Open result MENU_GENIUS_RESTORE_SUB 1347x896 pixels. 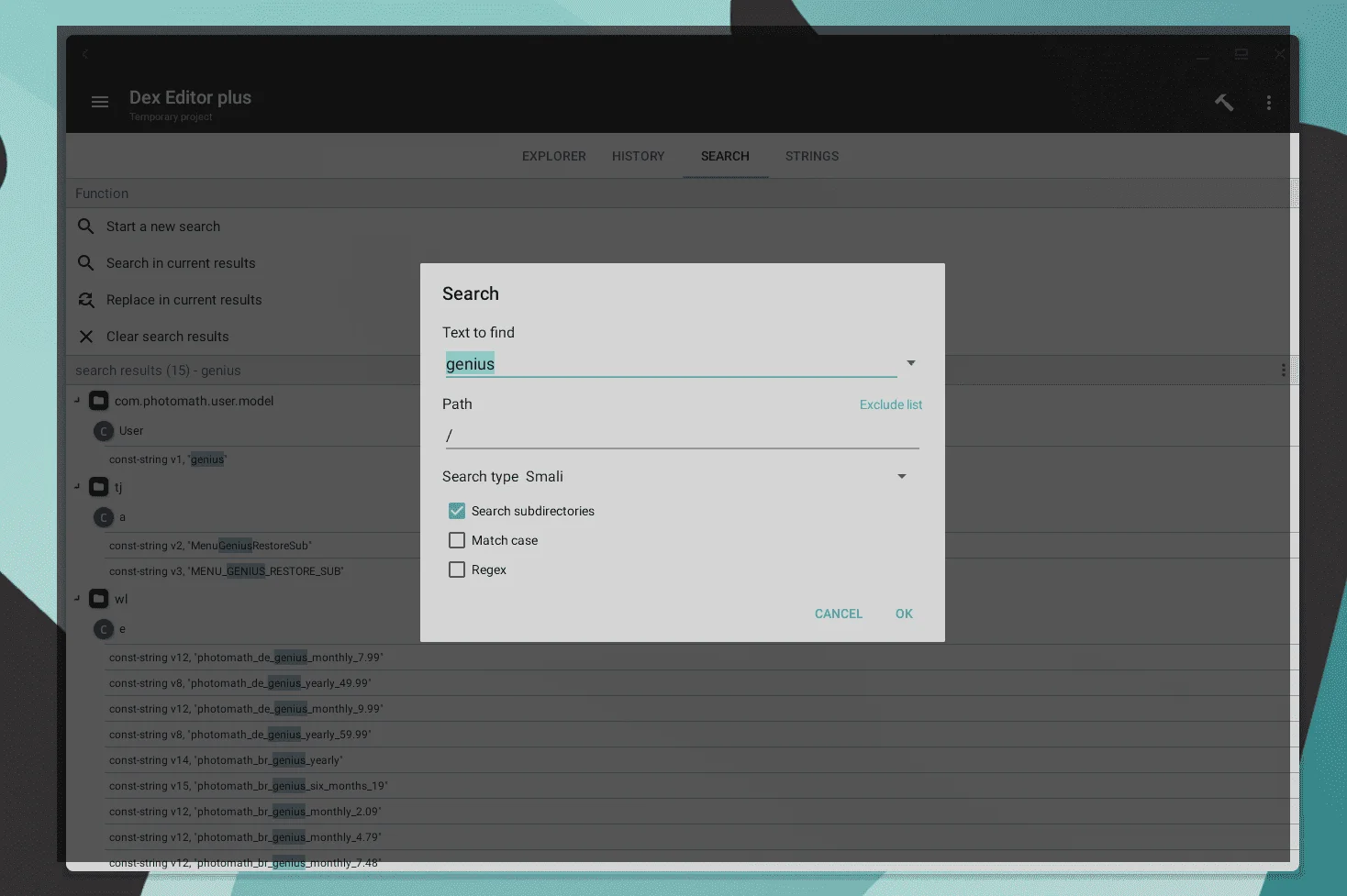[226, 571]
